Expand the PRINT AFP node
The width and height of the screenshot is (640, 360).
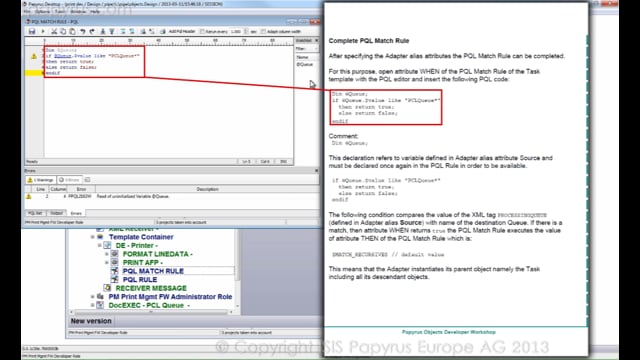coord(107,262)
